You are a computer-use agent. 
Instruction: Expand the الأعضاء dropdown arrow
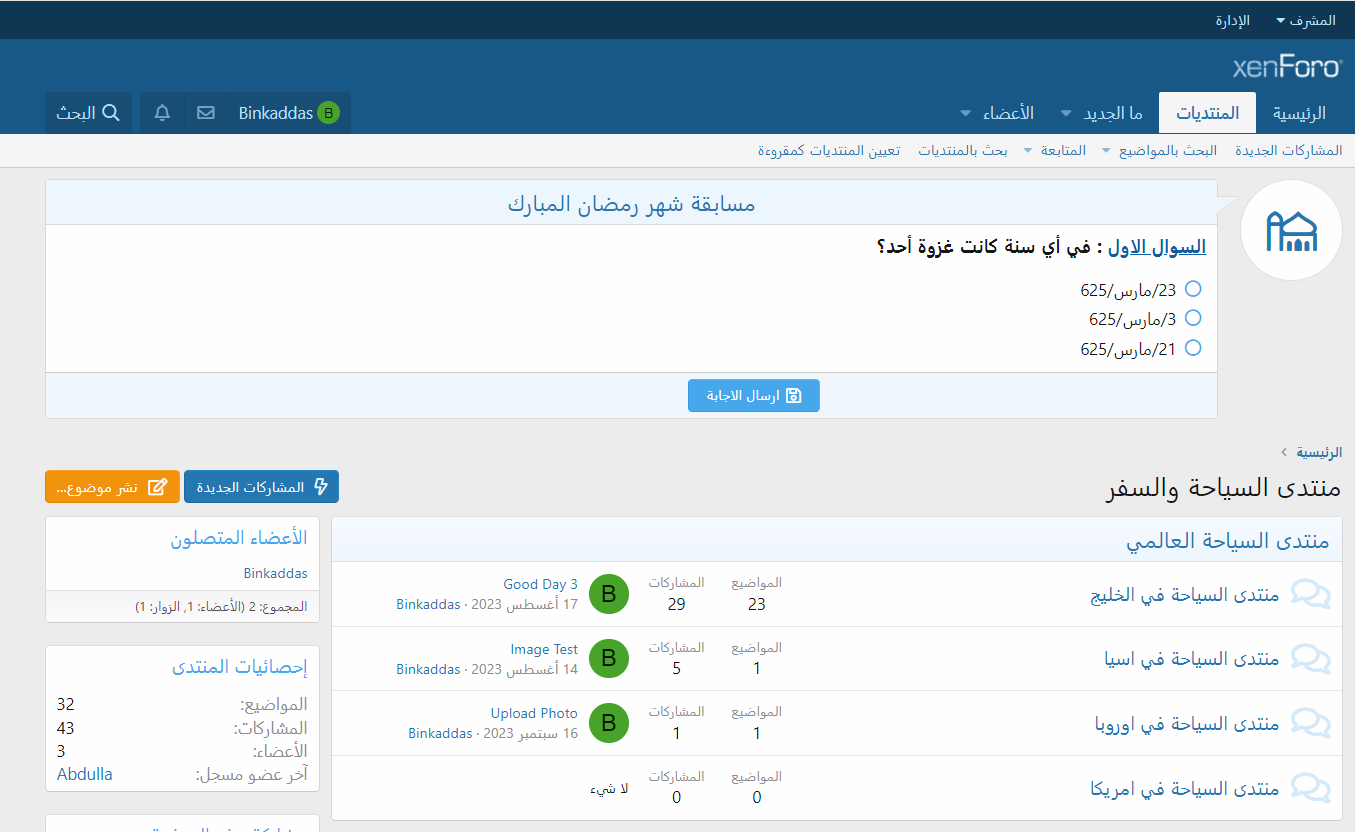click(x=965, y=113)
